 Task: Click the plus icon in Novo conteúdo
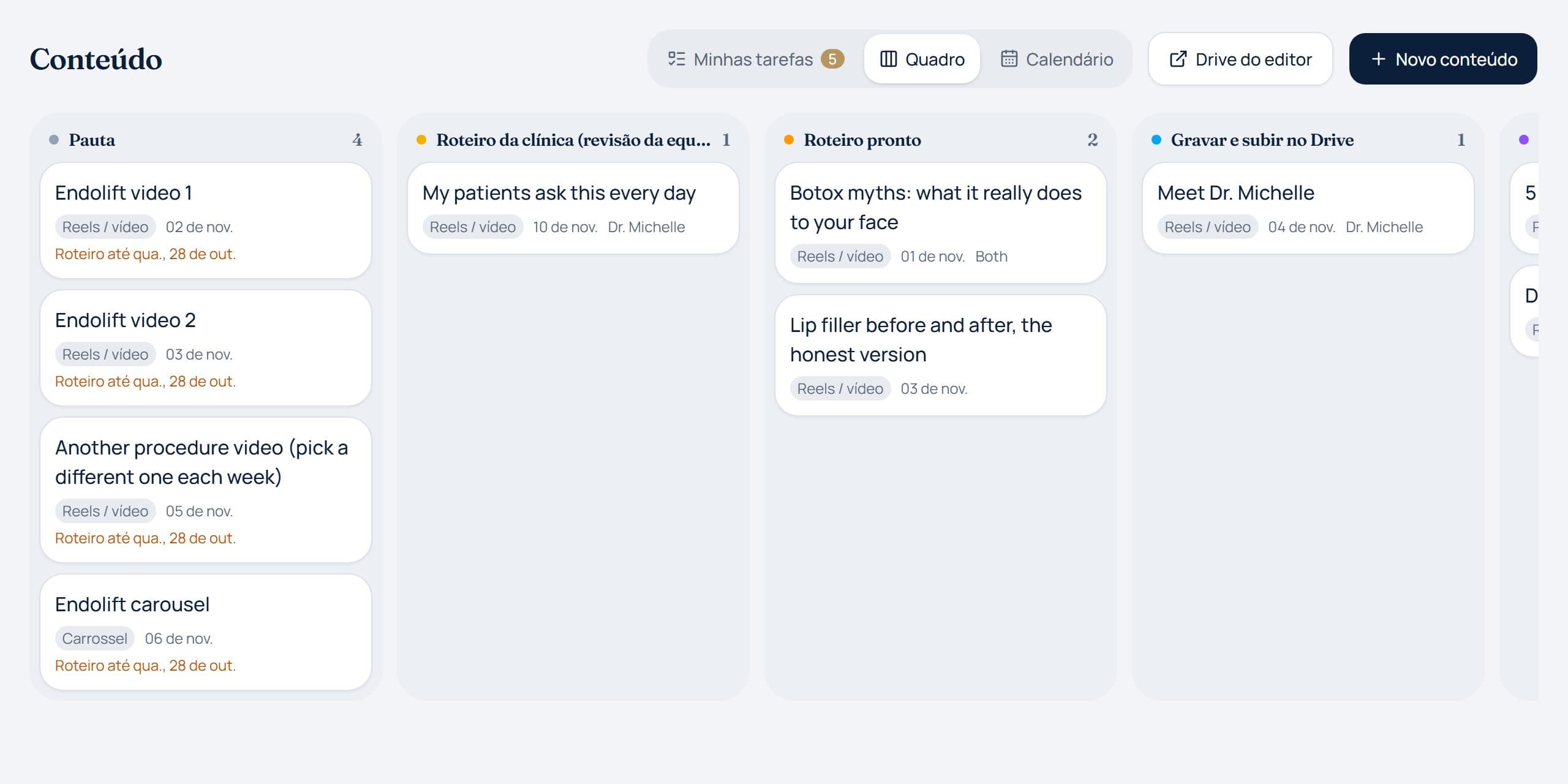[1378, 59]
